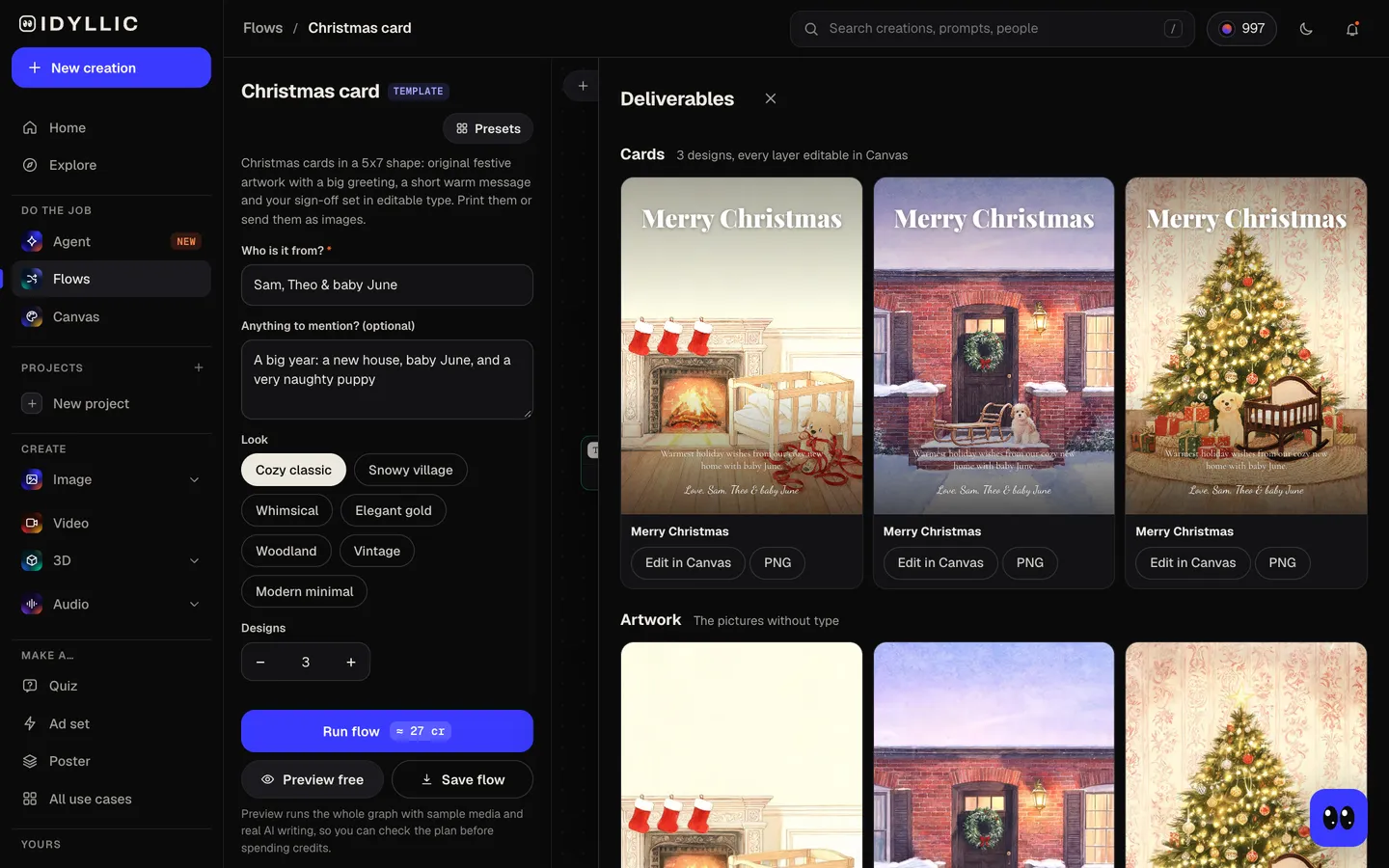View All use cases
The height and width of the screenshot is (868, 1389).
pos(111,799)
